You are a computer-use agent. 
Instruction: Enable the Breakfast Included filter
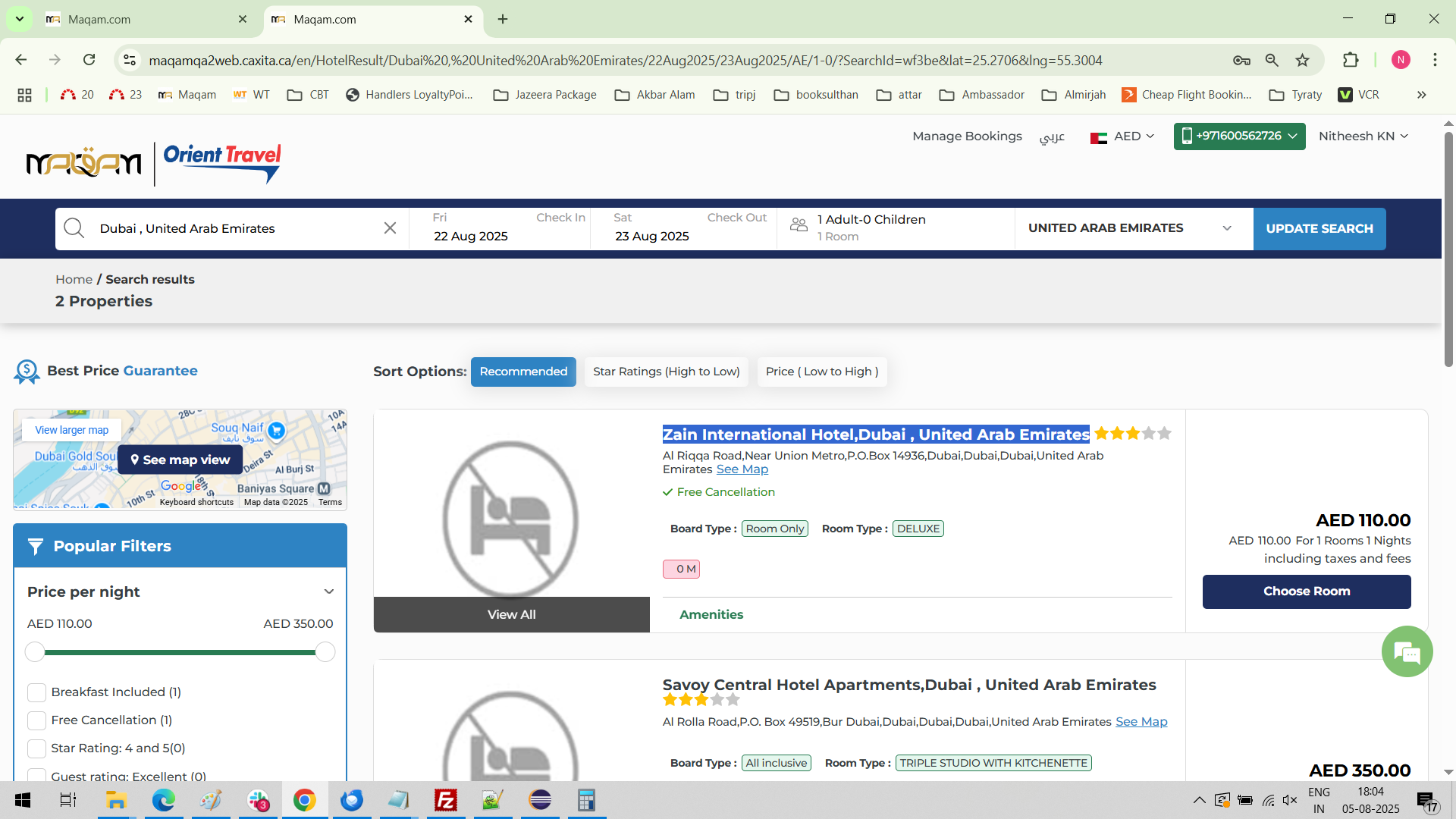(x=36, y=692)
